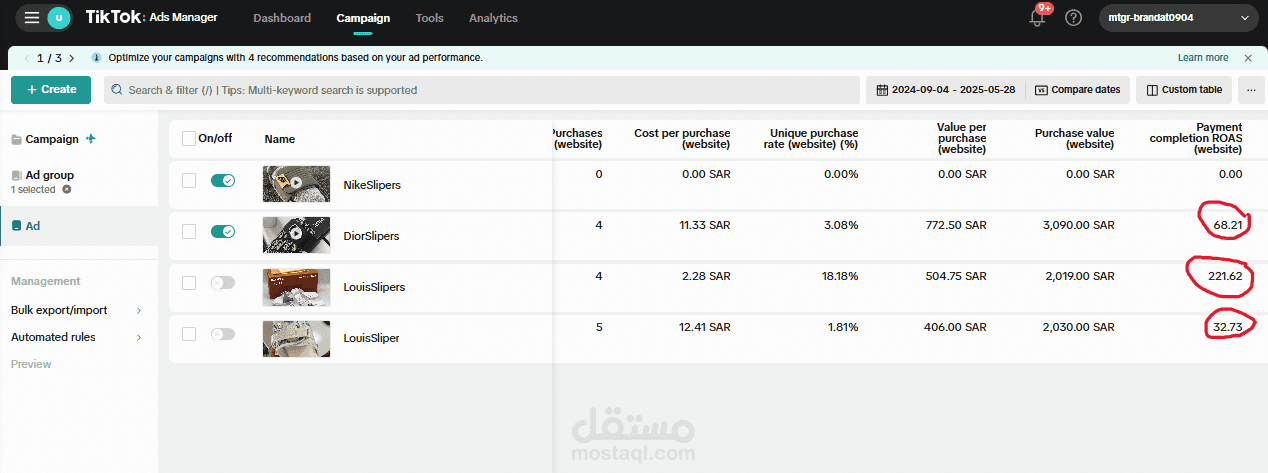Open the Tools menu

tap(430, 18)
